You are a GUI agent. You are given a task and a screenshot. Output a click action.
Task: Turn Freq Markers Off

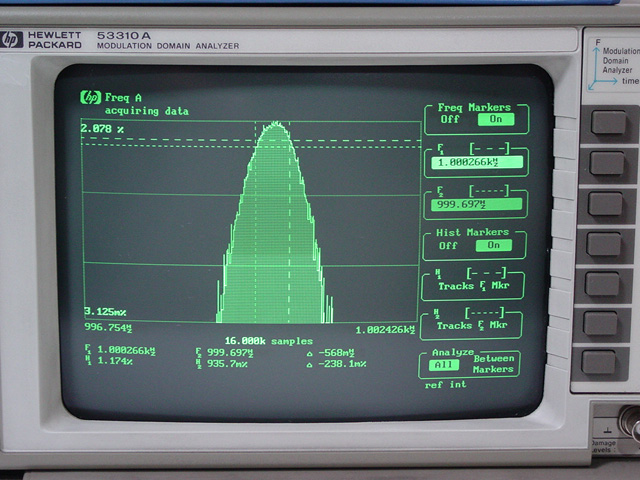[x=449, y=119]
